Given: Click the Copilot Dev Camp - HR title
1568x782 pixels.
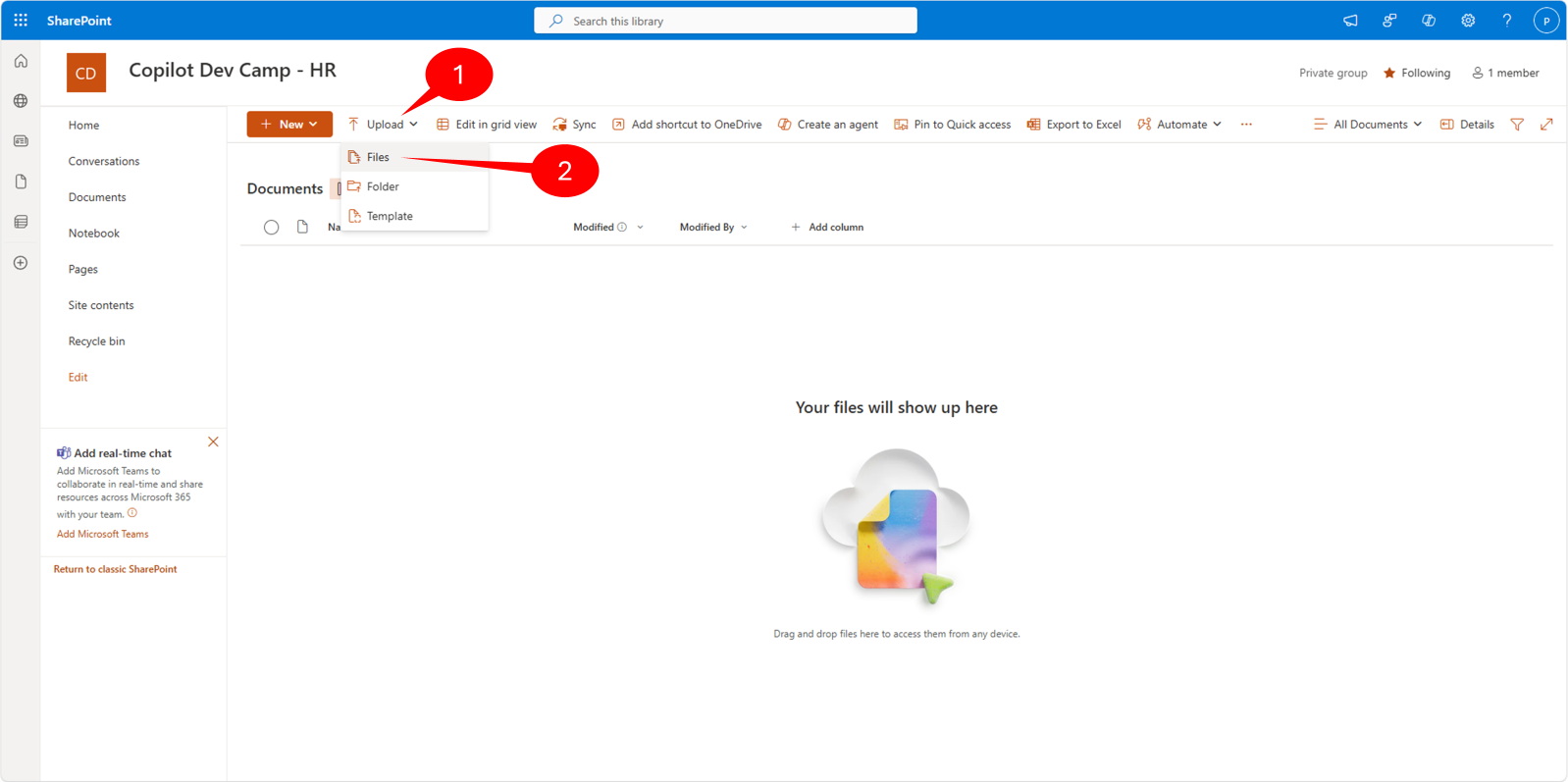Looking at the screenshot, I should pyautogui.click(x=233, y=71).
